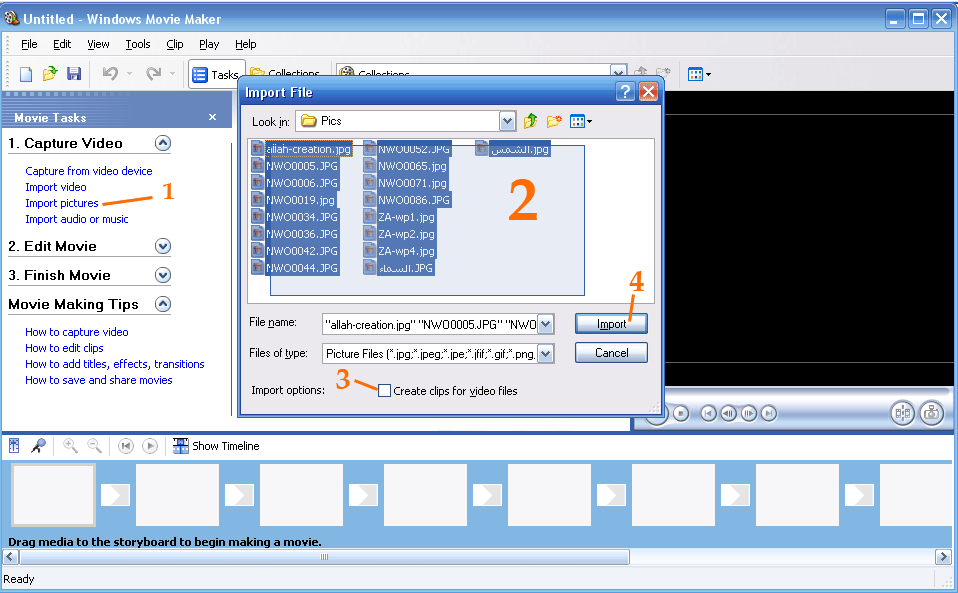Screen dimensions: 958x593
Task: Click the Import button
Action: click(611, 324)
